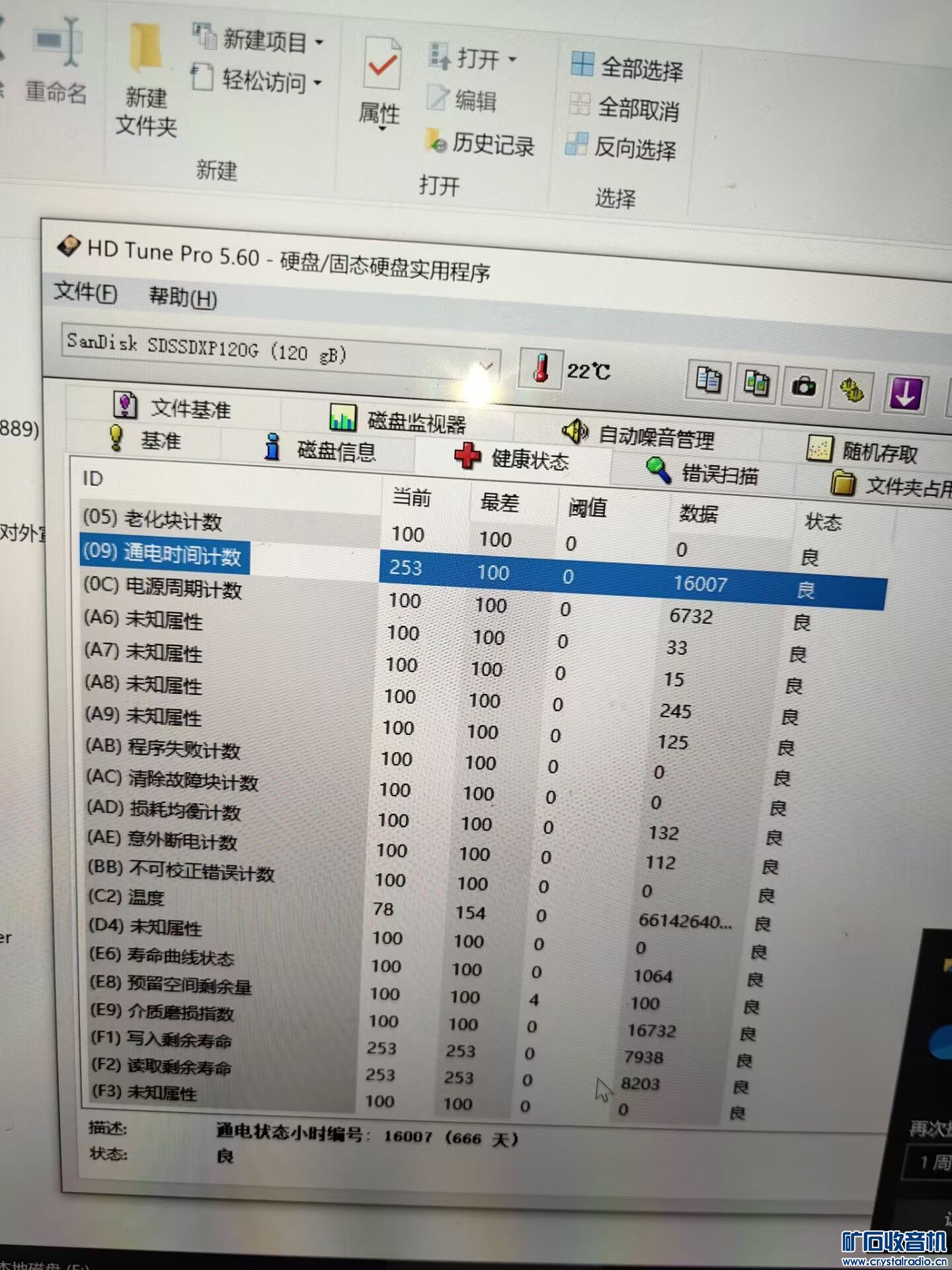Screen dimensions: 952x1270
Task: Click the New Folder icon in Explorer
Action: point(145,48)
